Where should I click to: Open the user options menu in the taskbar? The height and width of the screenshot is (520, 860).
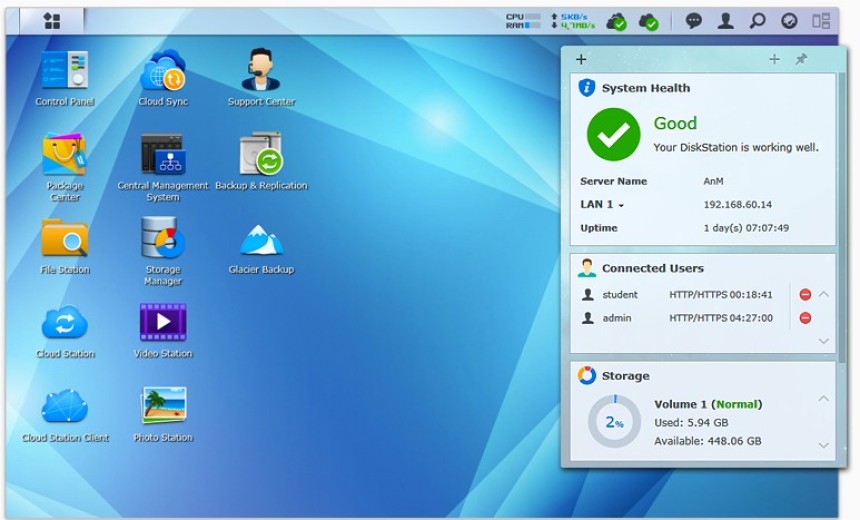(x=726, y=21)
